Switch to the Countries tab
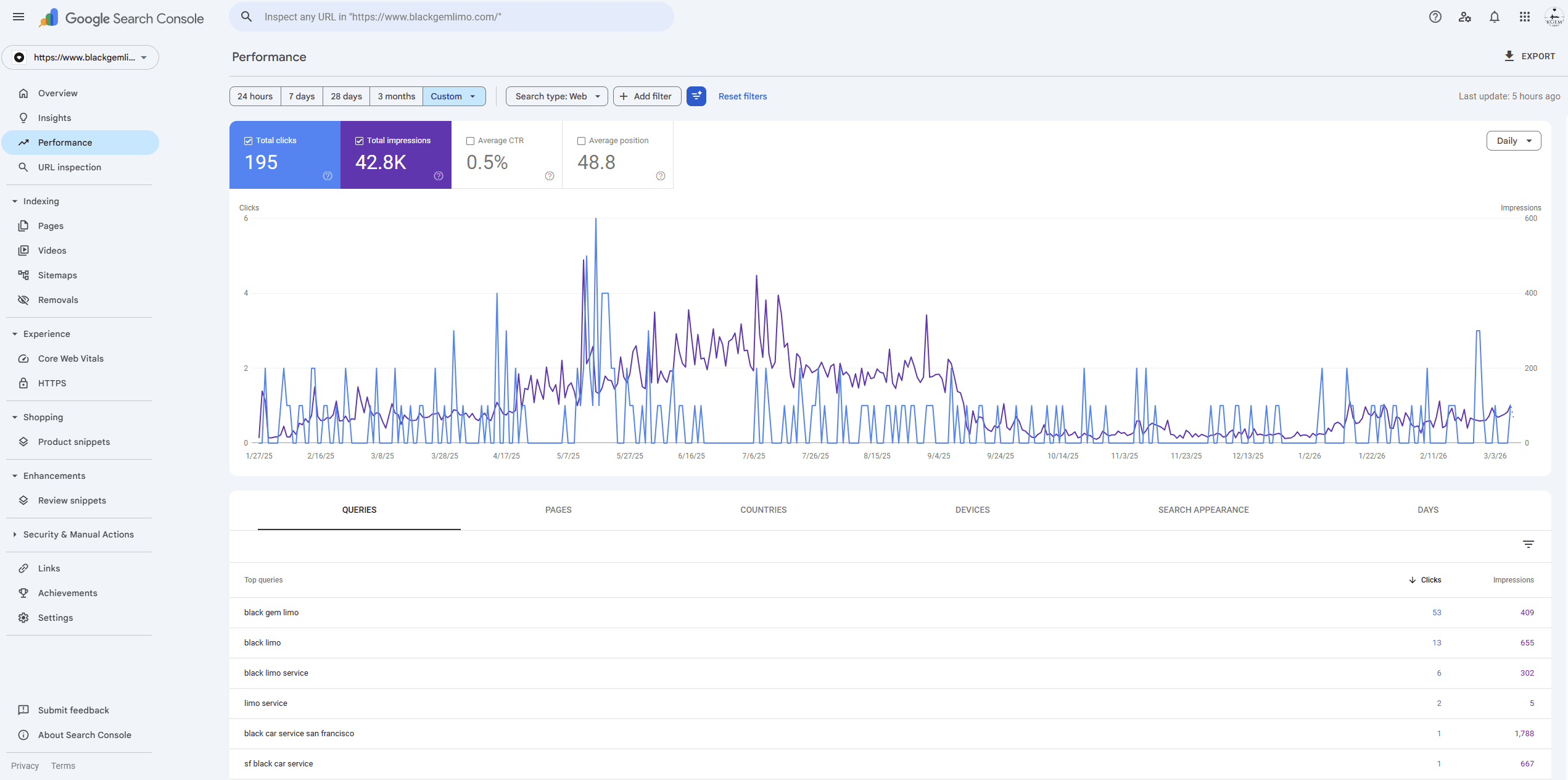This screenshot has height=780, width=1568. 763,510
